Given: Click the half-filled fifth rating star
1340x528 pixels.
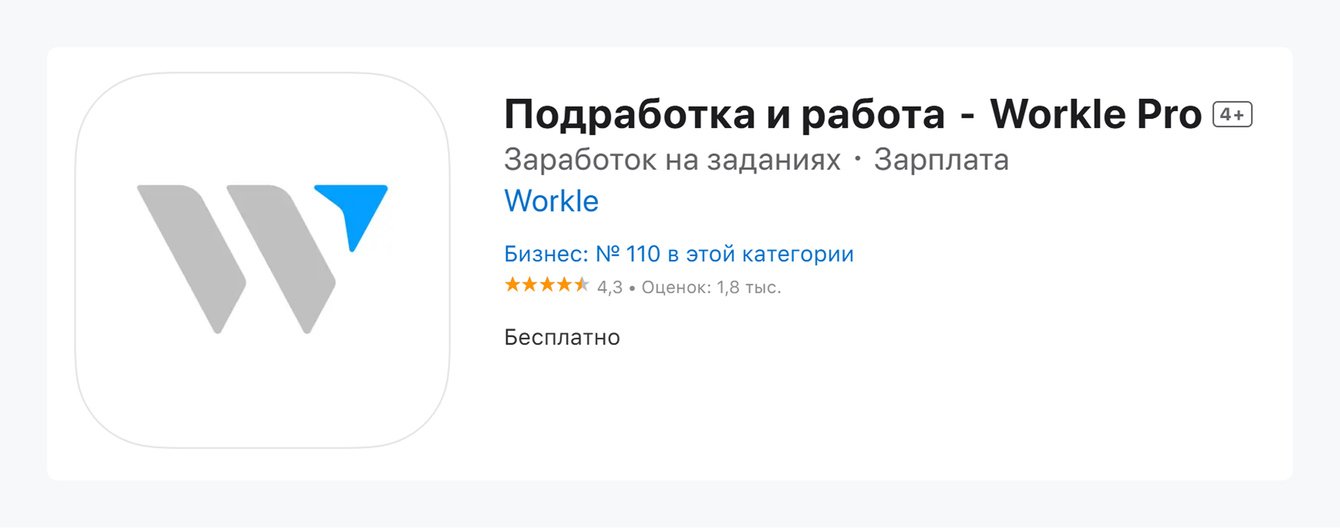Looking at the screenshot, I should click(x=581, y=285).
